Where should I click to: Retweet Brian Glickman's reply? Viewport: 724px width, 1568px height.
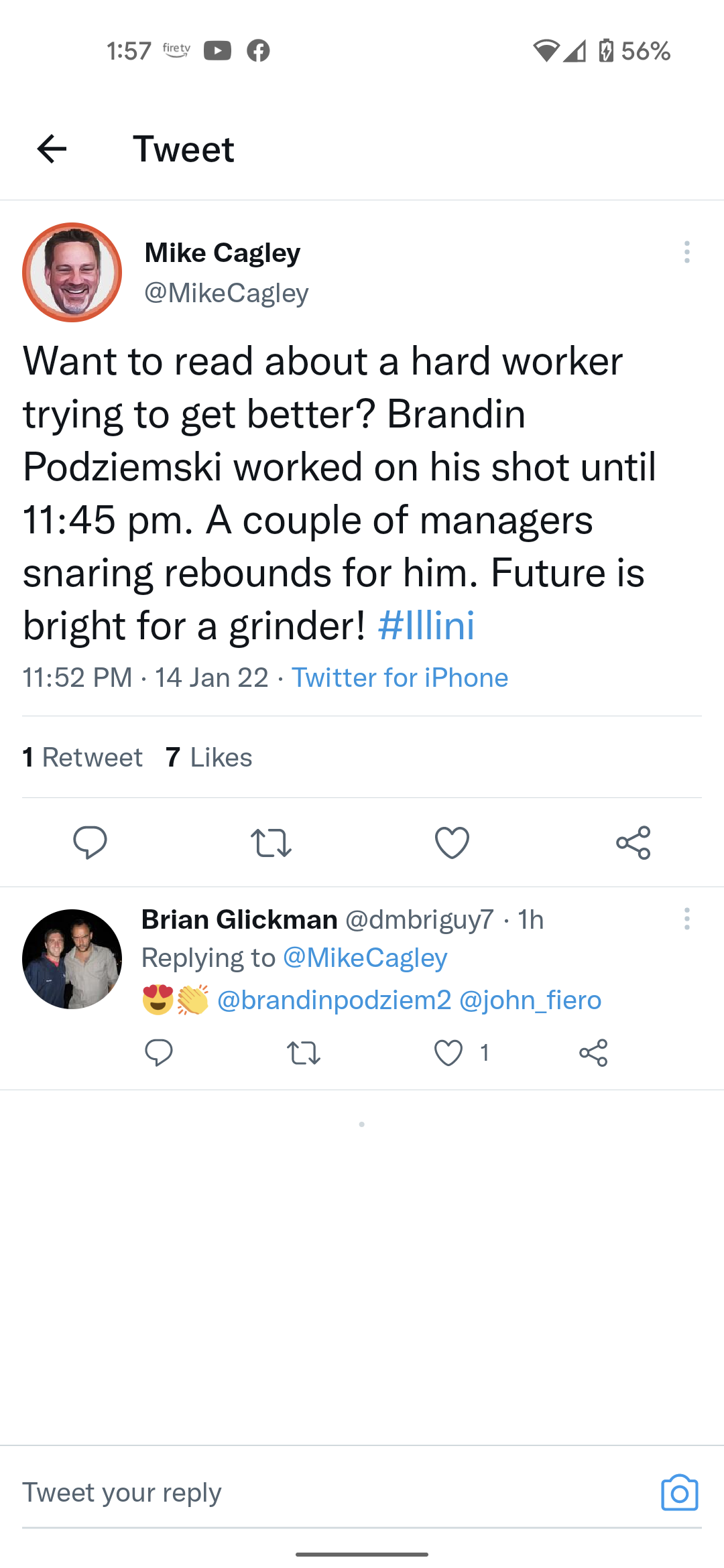[x=304, y=1053]
